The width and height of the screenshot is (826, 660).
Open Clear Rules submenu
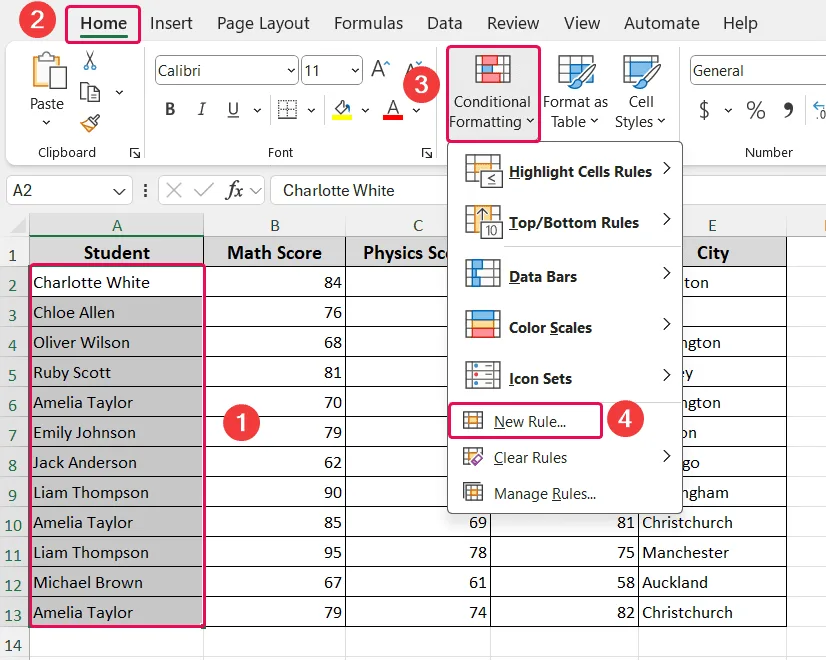point(565,457)
